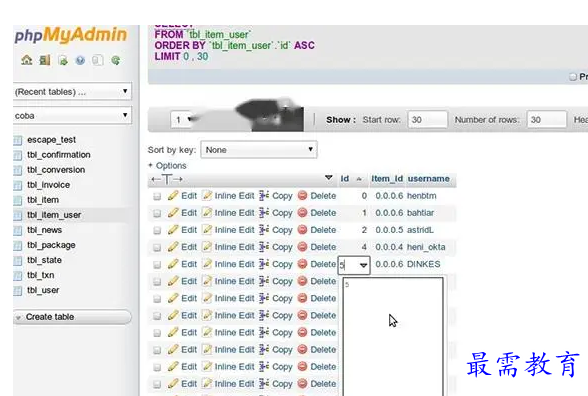Open the column visibility dropdown triangle
Screen dimensions: 588x396
point(329,177)
